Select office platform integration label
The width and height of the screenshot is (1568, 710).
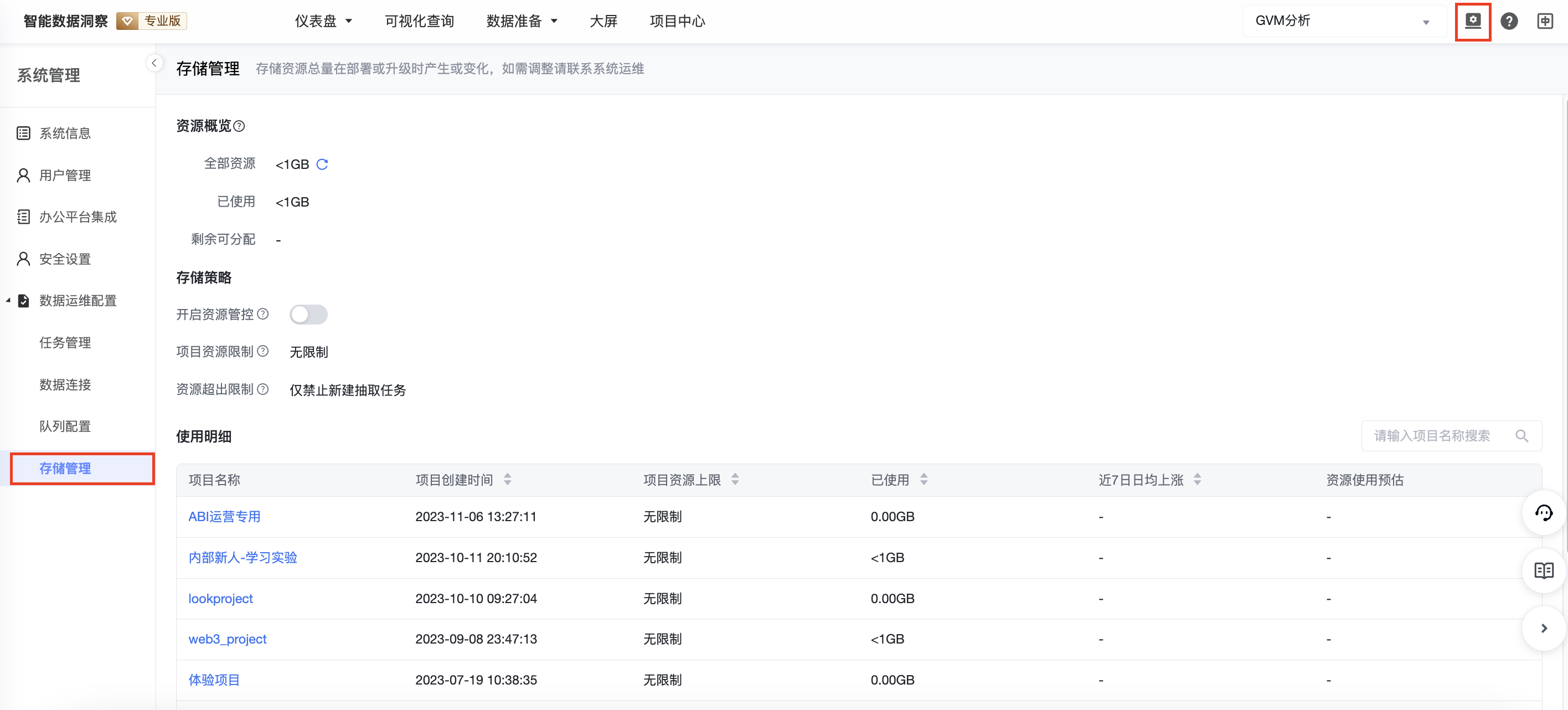78,217
